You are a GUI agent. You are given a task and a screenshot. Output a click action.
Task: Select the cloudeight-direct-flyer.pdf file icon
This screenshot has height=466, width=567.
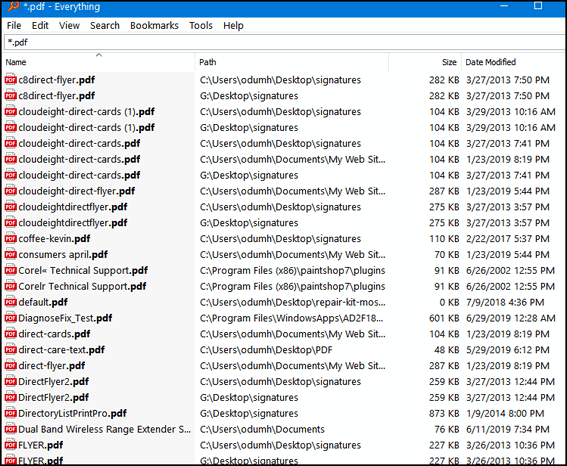click(10, 191)
